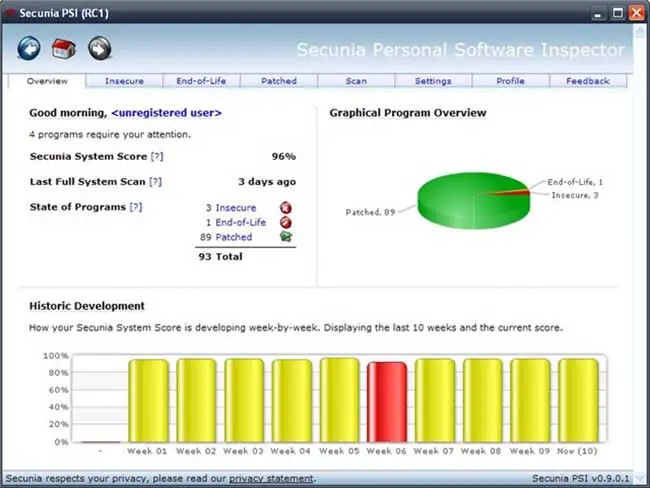Select the Week 09 yellow bar
The image size is (650, 488).
tap(530, 401)
